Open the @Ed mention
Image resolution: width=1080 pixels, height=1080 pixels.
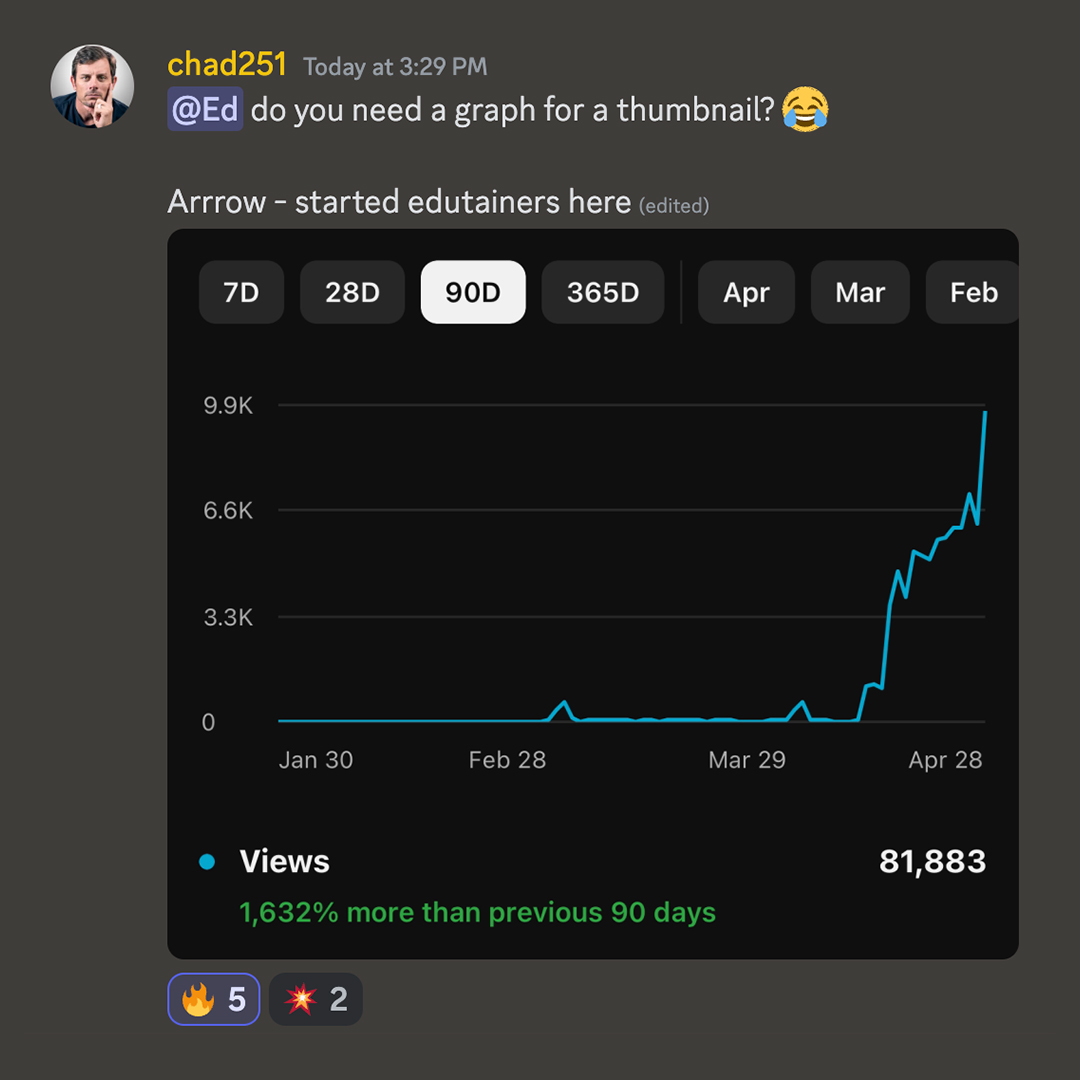pyautogui.click(x=205, y=110)
